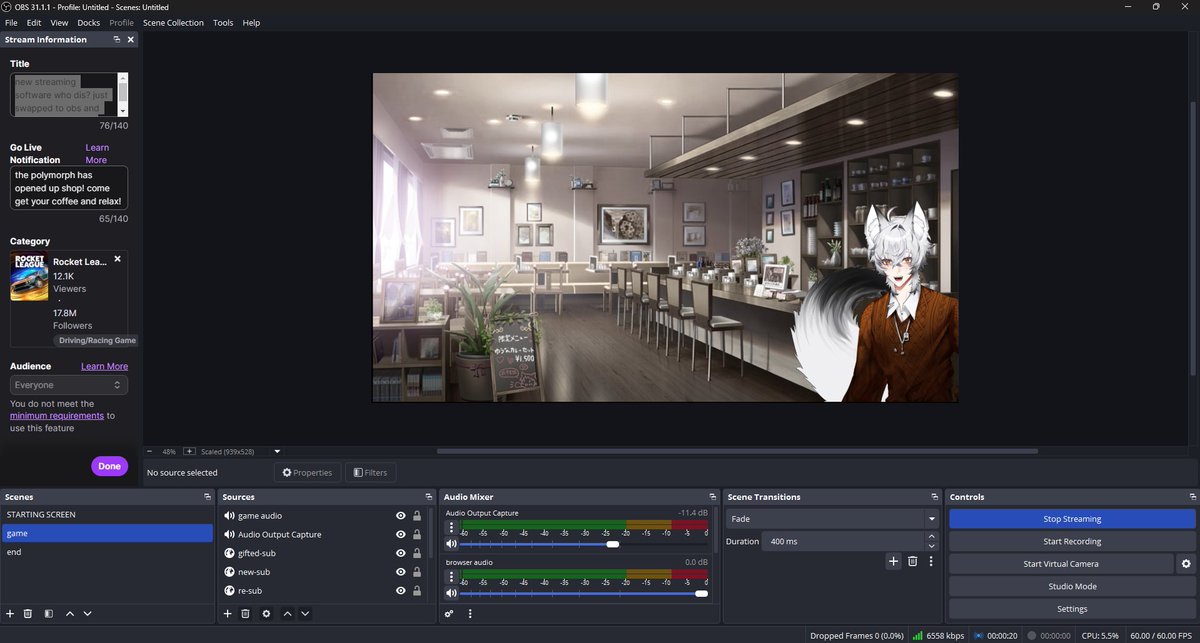The width and height of the screenshot is (1200, 643).
Task: Open the Audio Mixer menu dots beside the gears
Action: pyautogui.click(x=470, y=613)
